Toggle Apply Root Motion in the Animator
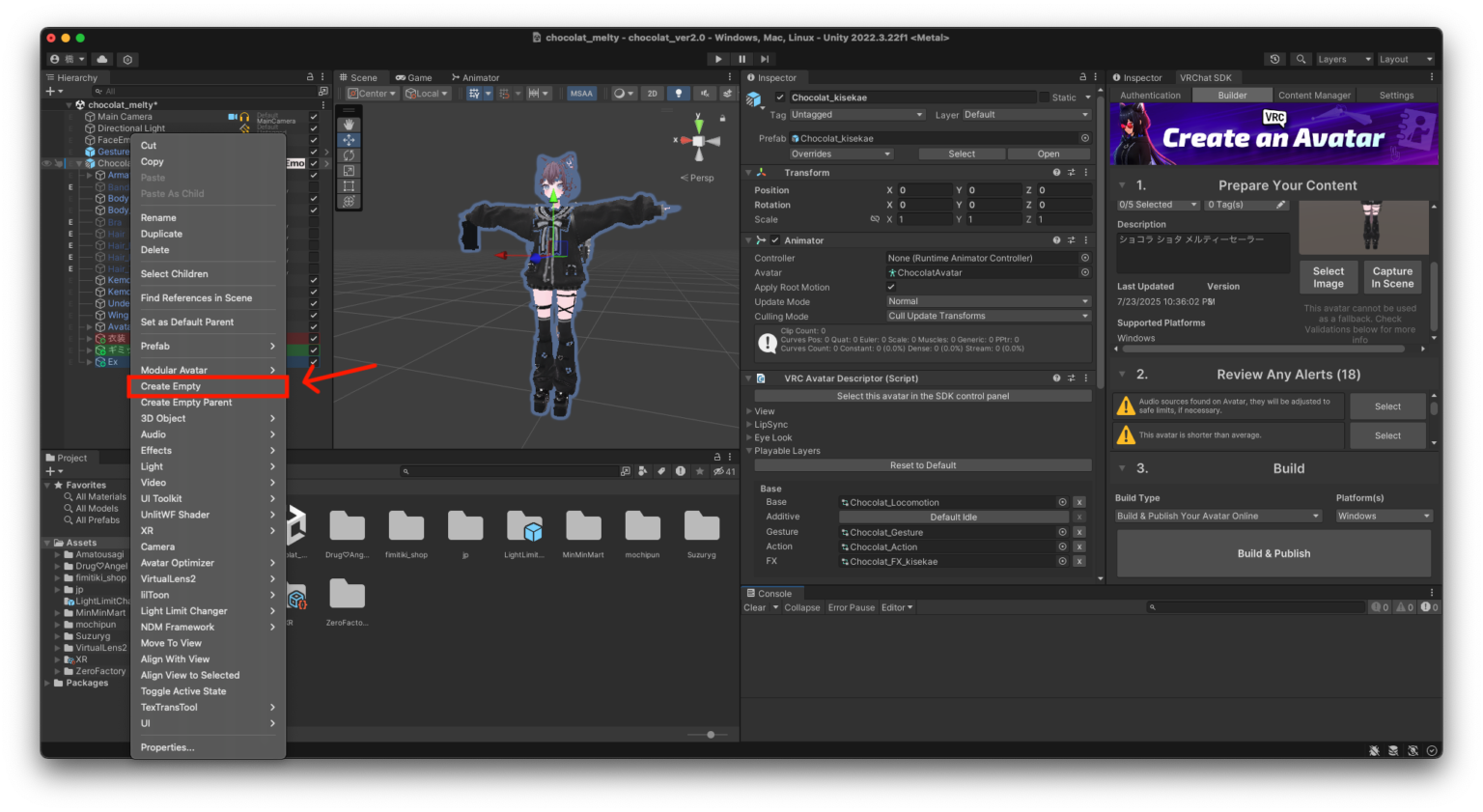The width and height of the screenshot is (1483, 812). pos(891,287)
